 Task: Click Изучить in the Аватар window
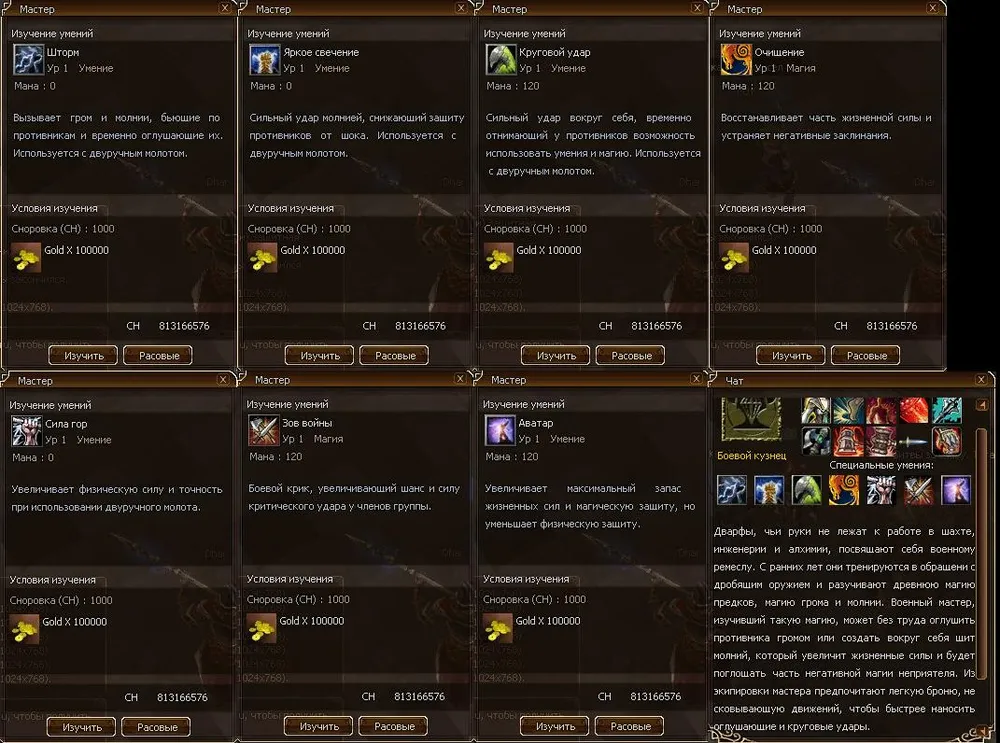coord(554,726)
